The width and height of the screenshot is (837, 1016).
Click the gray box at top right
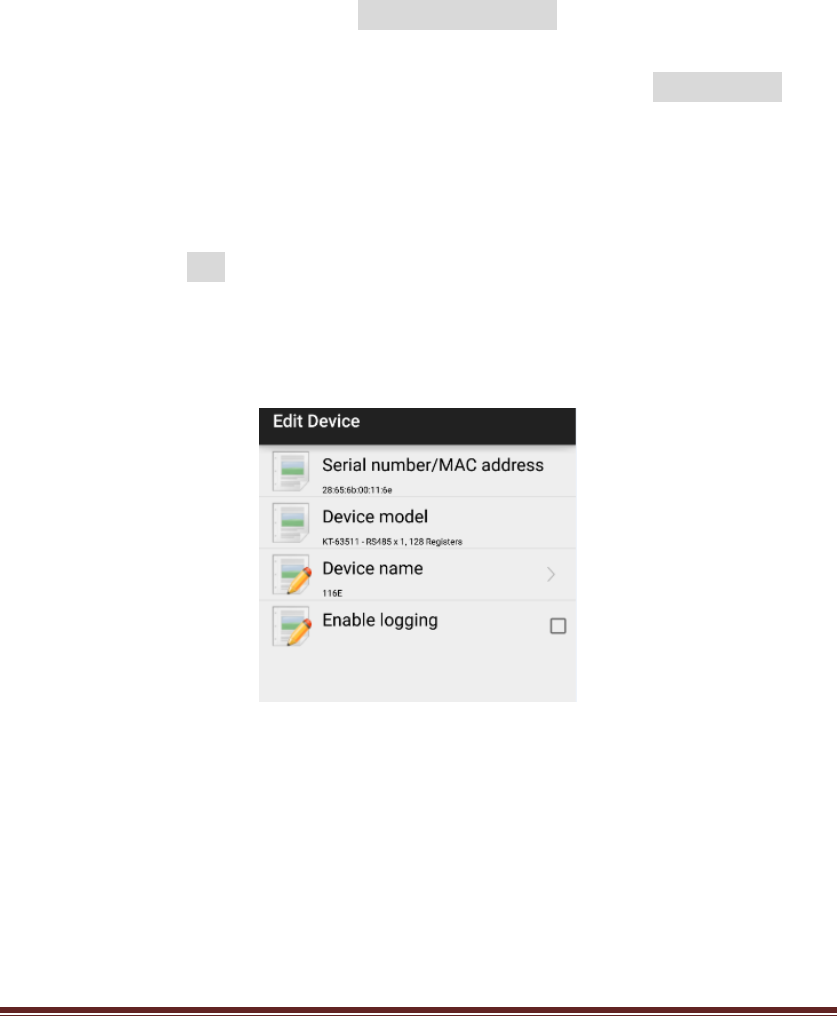pos(717,87)
